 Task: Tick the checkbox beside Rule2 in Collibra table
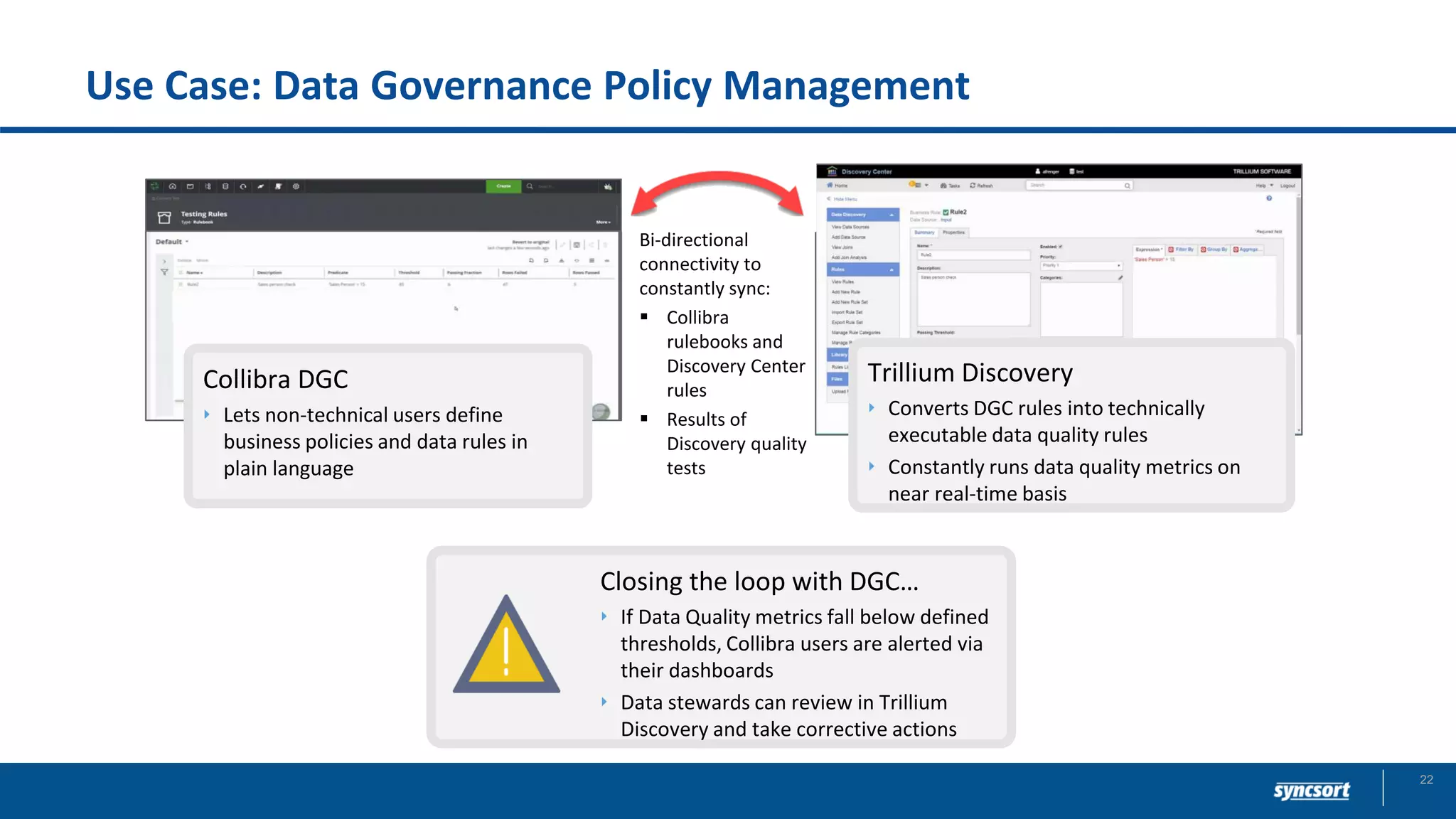(x=181, y=284)
